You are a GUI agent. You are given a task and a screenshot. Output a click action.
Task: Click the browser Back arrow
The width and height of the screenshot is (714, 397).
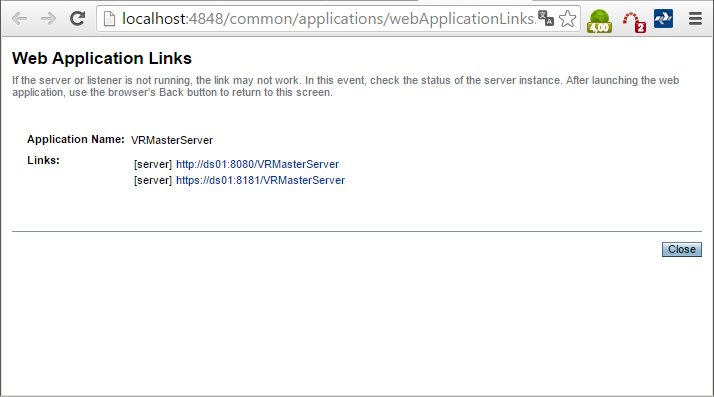20,19
